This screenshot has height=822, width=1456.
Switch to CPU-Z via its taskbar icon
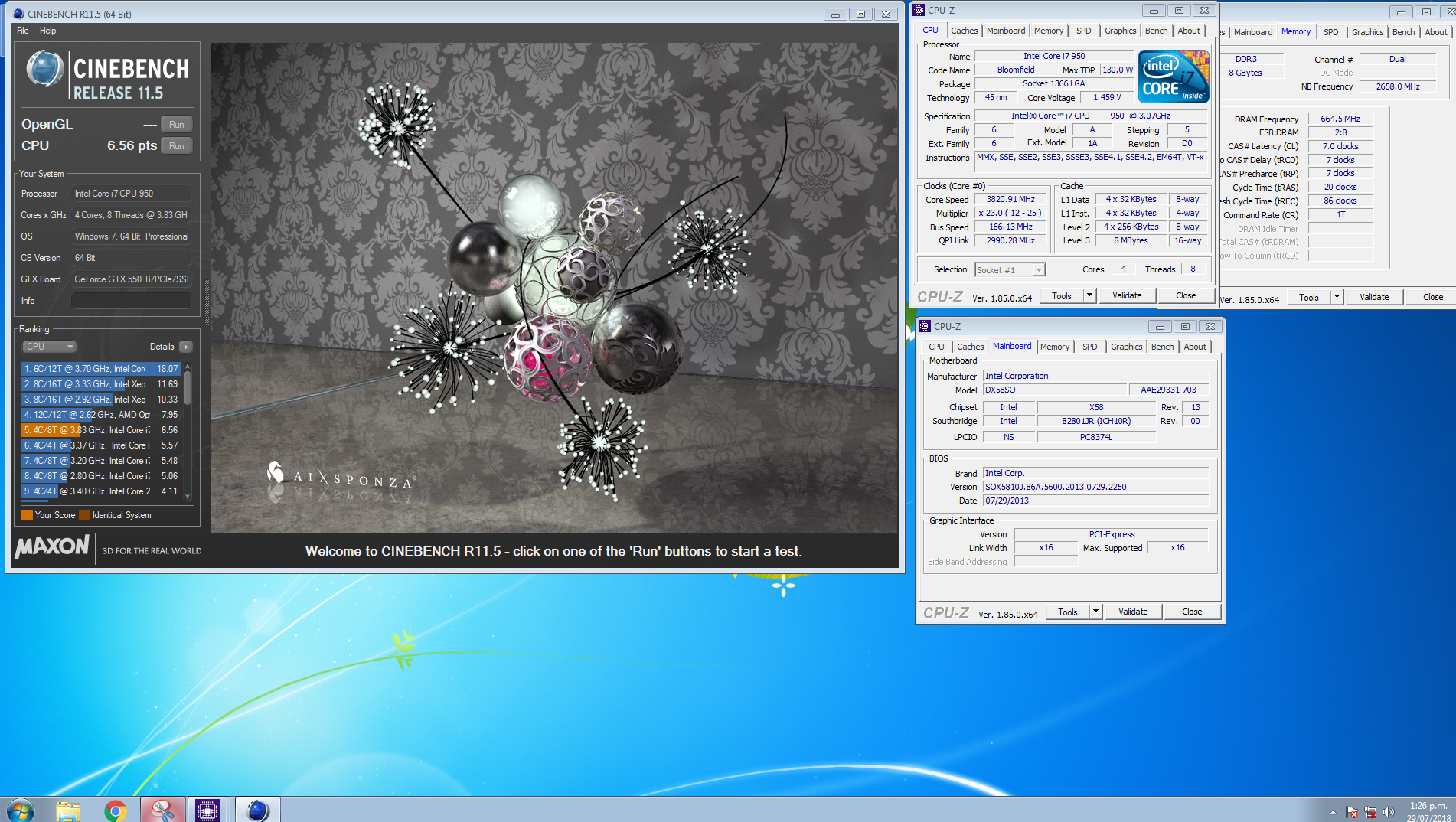click(207, 810)
